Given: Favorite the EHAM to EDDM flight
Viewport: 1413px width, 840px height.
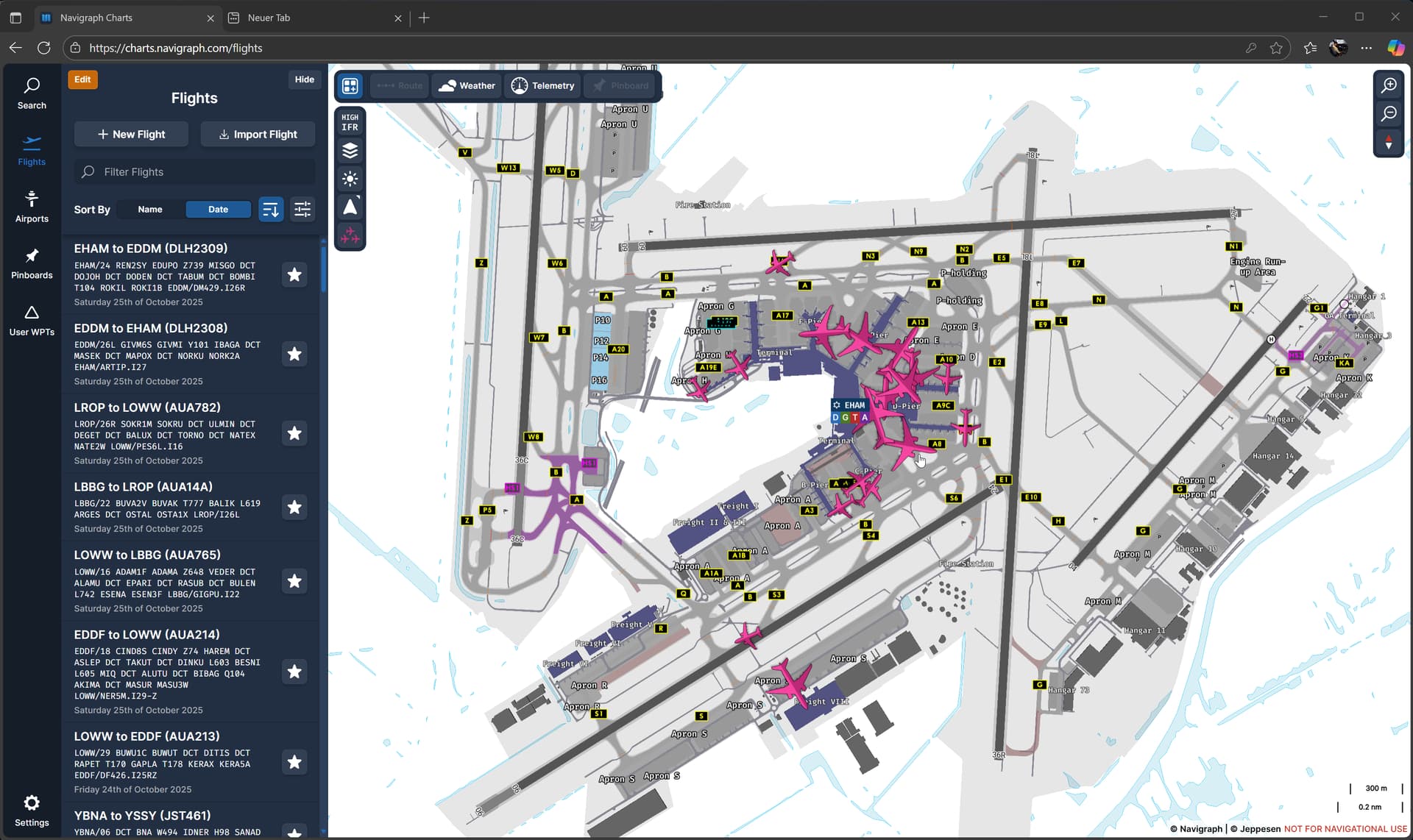Looking at the screenshot, I should click(x=294, y=275).
